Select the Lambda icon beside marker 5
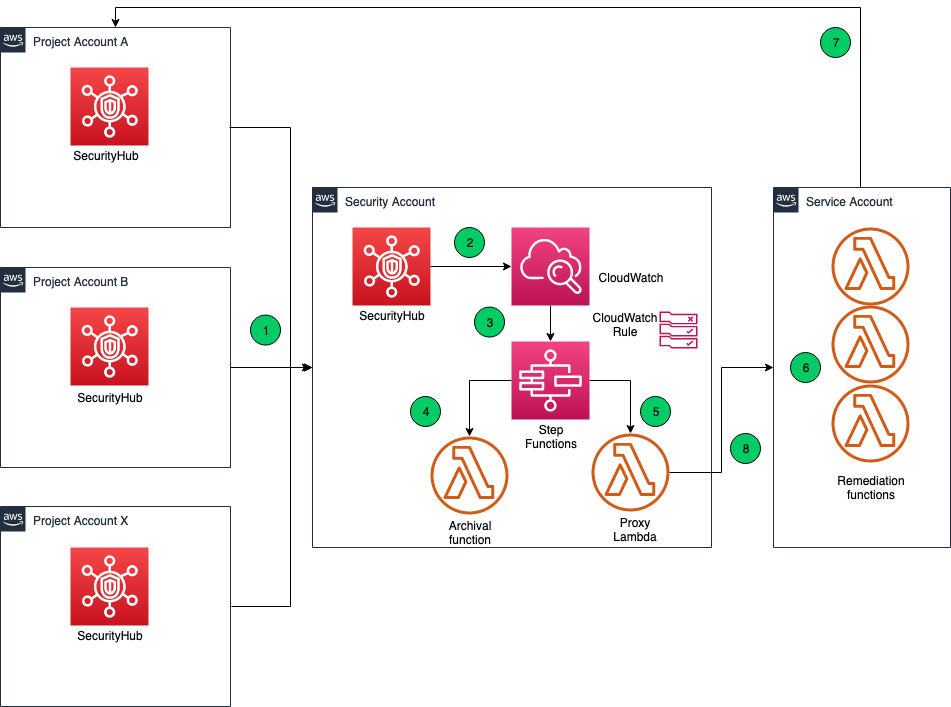The height and width of the screenshot is (707, 951). [630, 472]
